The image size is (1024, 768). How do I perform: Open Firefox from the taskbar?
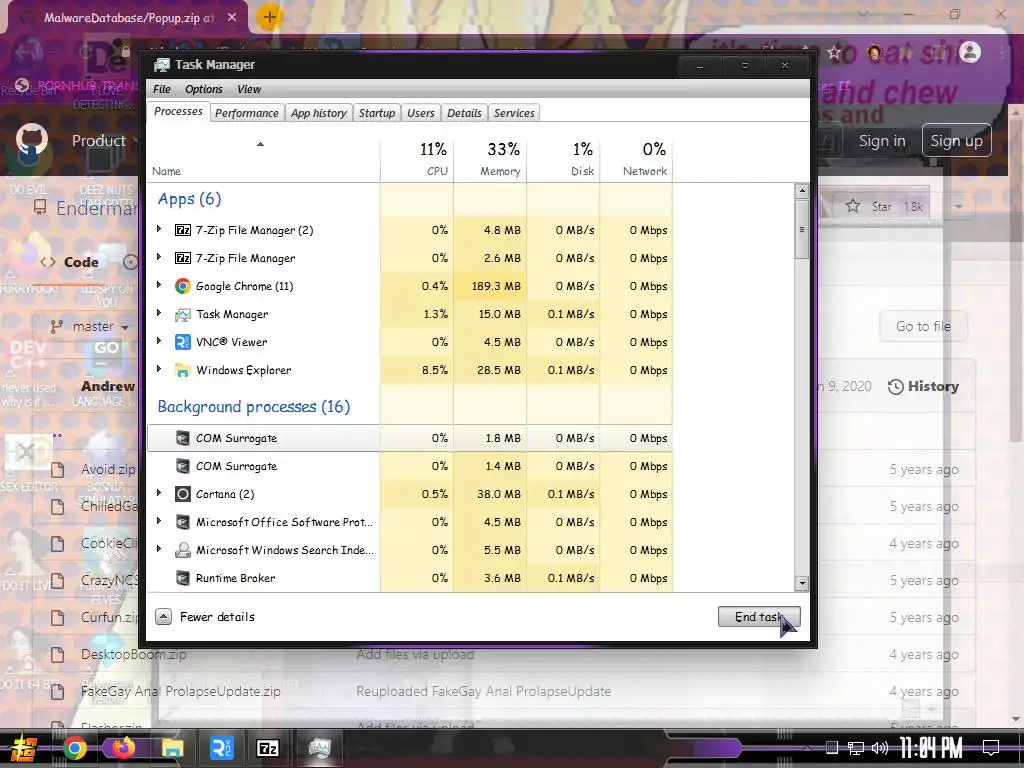click(x=123, y=748)
